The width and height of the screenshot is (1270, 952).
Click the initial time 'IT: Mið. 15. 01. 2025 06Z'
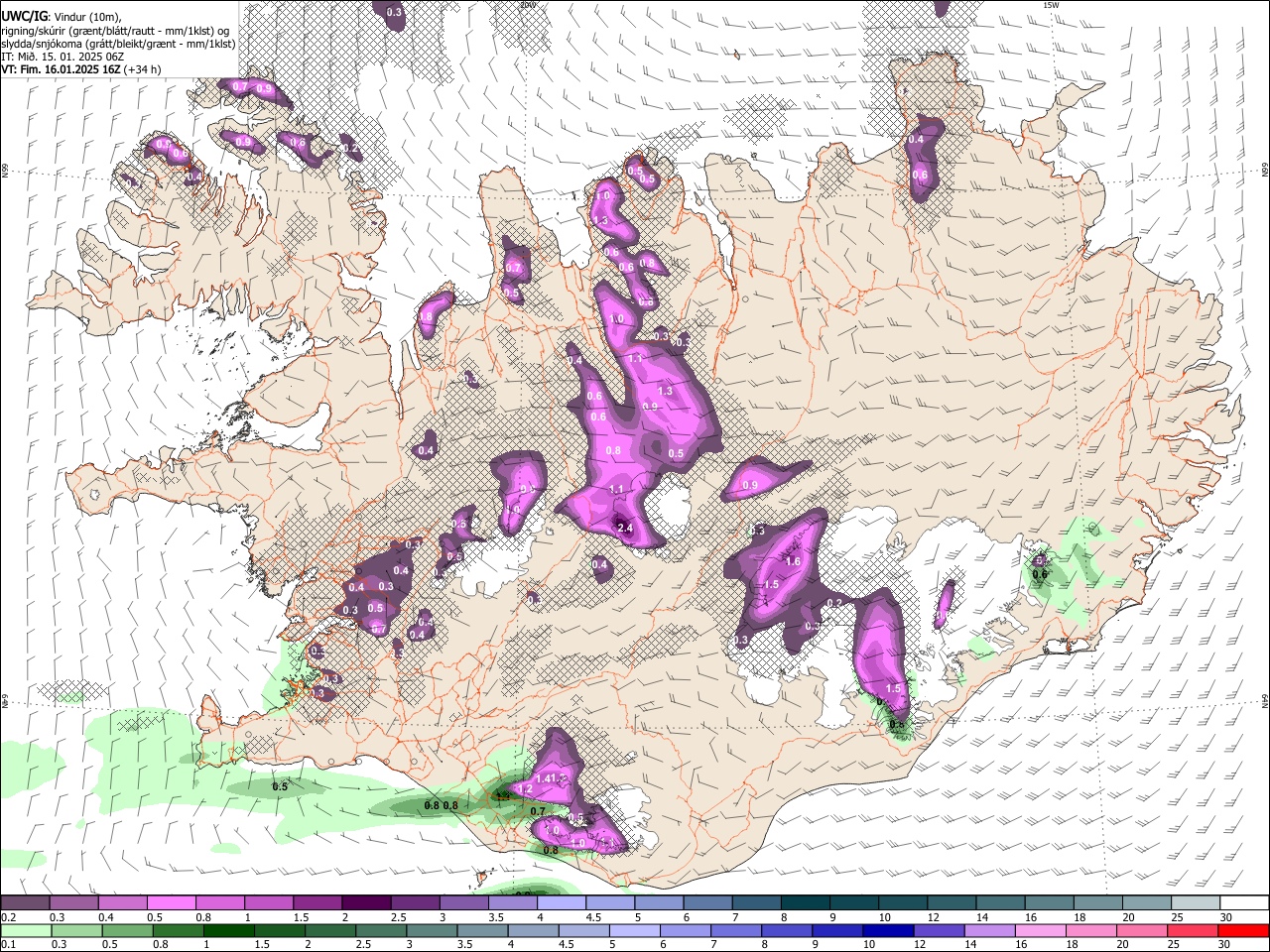(x=63, y=57)
